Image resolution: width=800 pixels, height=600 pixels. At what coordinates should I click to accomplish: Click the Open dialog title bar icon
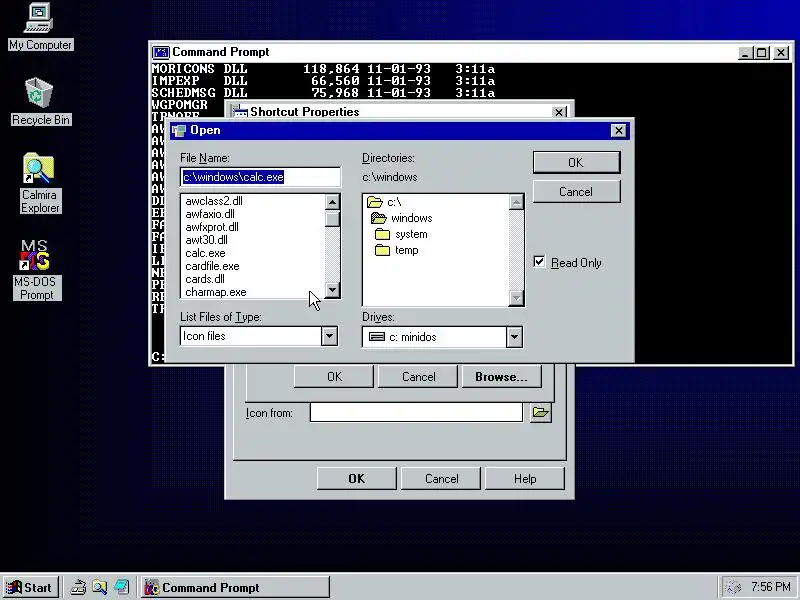tap(179, 131)
